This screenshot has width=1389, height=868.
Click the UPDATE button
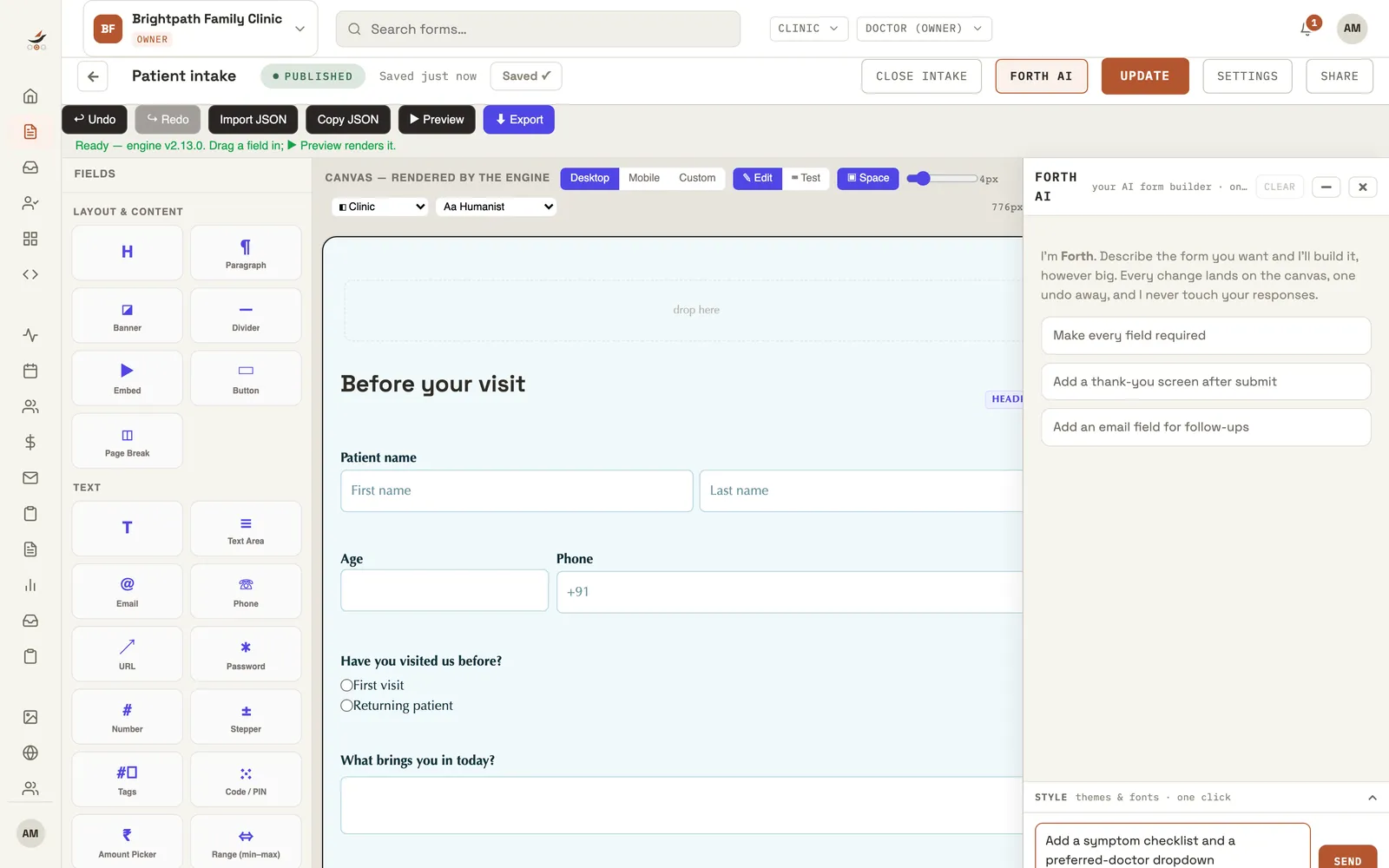(1144, 76)
